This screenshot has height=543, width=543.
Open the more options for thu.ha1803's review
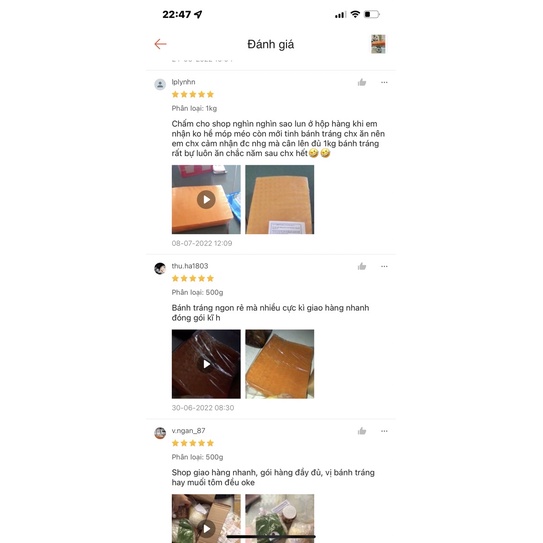point(384,266)
